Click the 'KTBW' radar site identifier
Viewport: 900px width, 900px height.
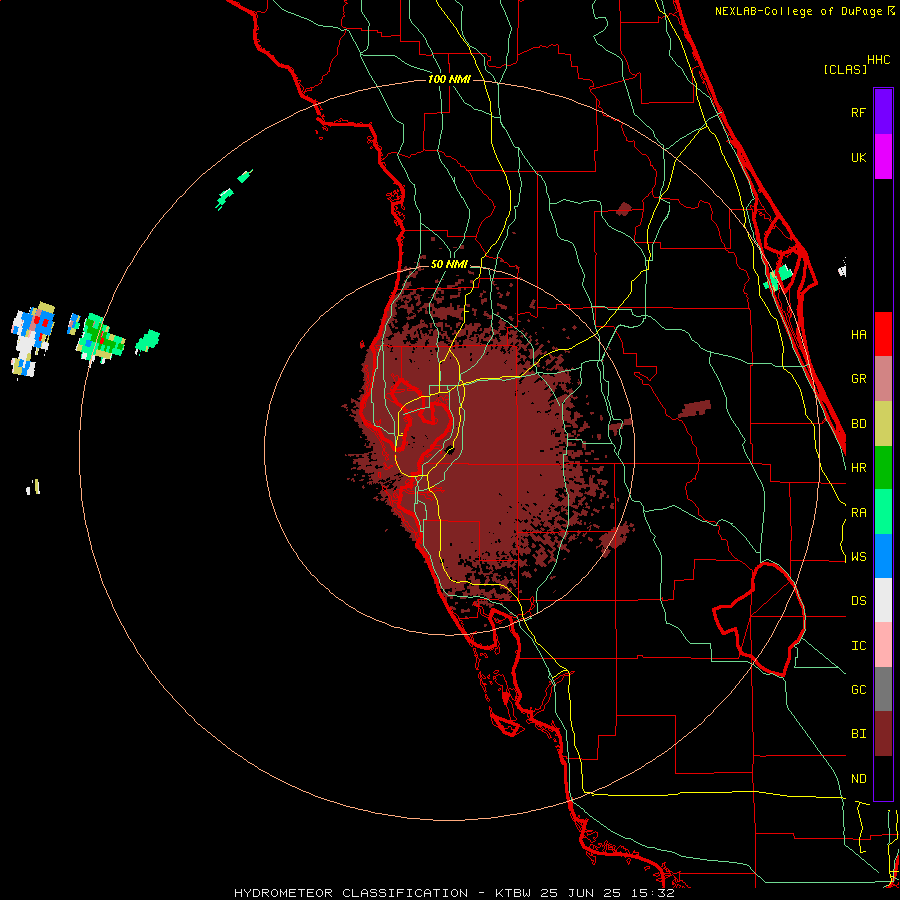click(512, 893)
